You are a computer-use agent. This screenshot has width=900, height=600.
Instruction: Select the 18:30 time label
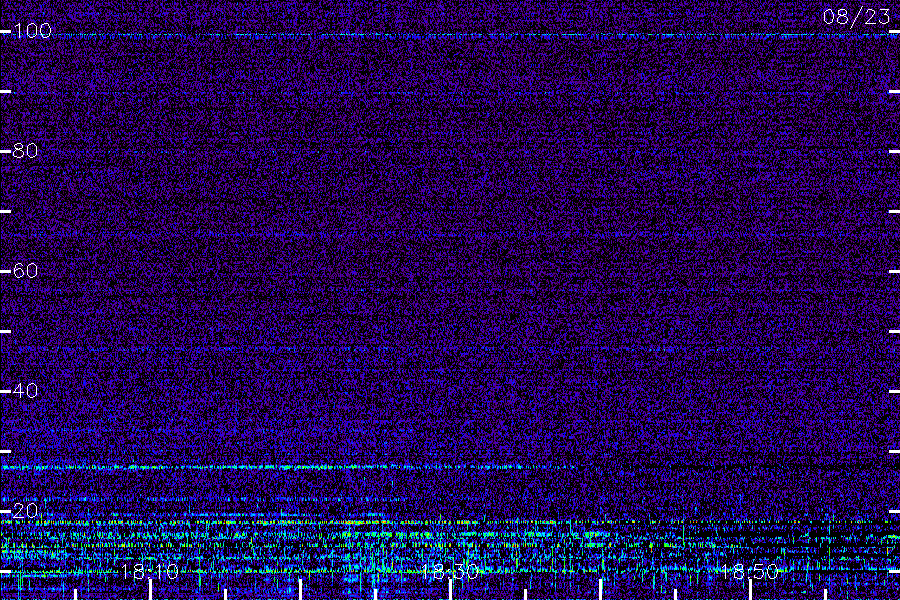[x=450, y=571]
